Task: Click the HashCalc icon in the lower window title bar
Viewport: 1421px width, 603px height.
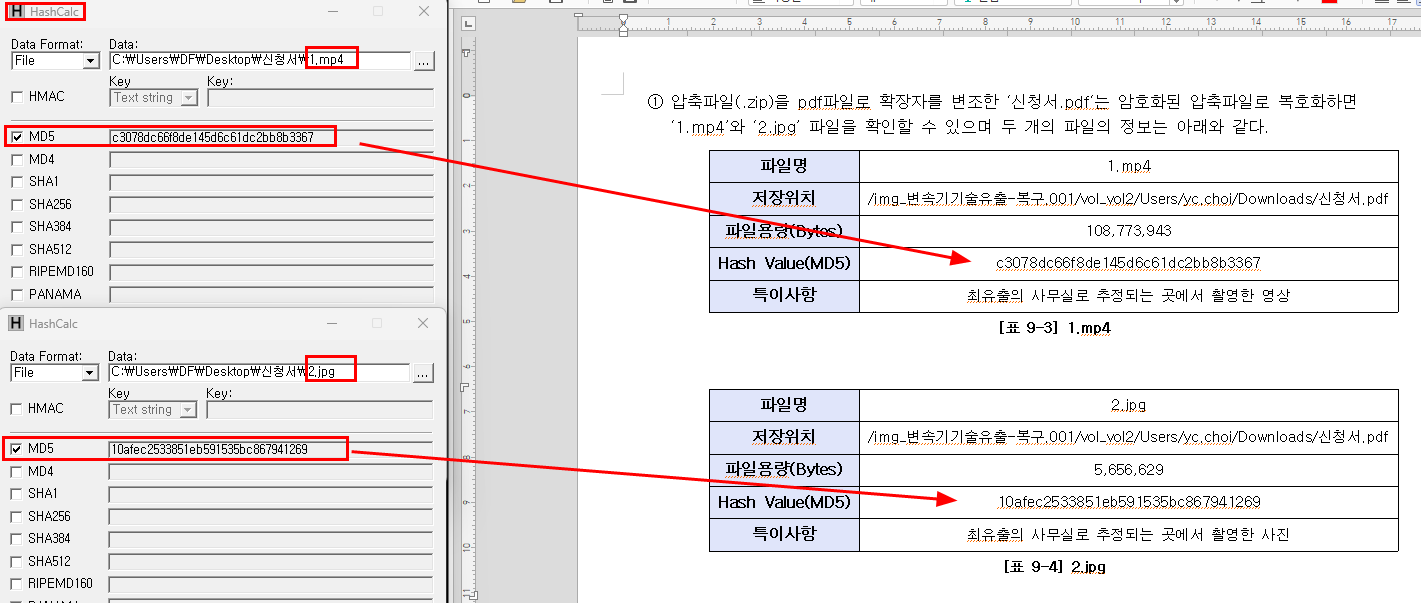Action: 16,323
